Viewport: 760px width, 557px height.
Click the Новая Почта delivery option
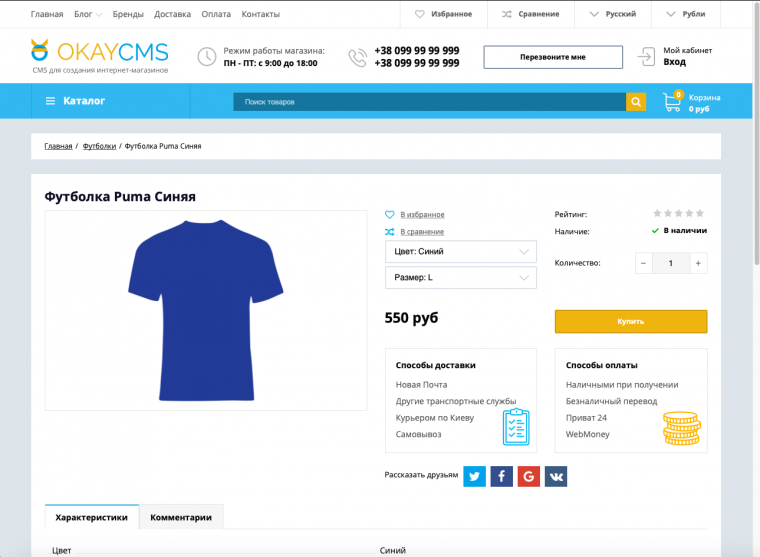pyautogui.click(x=421, y=384)
